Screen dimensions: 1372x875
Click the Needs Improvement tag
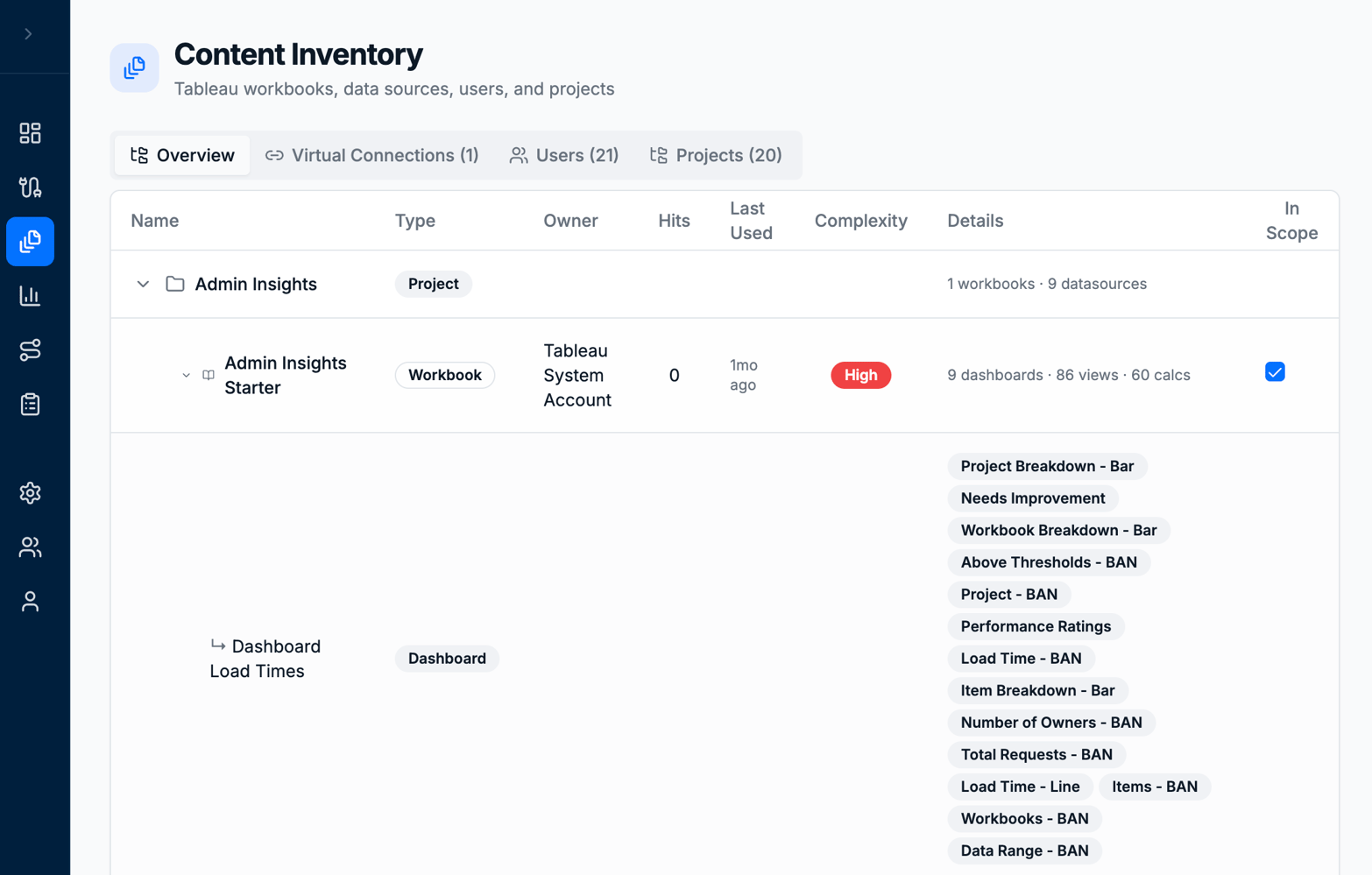(x=1033, y=498)
